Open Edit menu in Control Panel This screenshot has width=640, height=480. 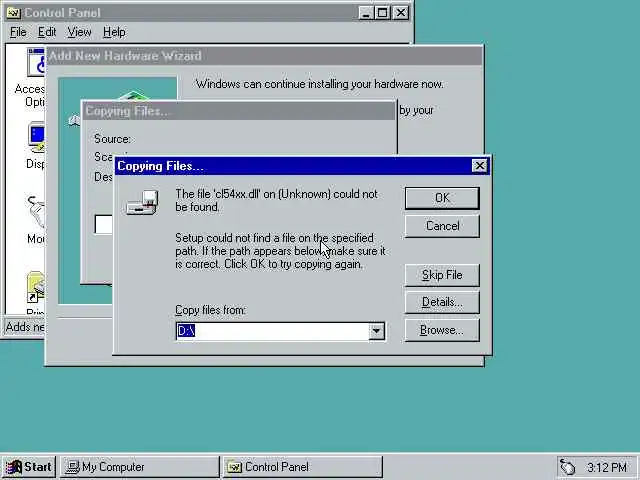coord(47,32)
